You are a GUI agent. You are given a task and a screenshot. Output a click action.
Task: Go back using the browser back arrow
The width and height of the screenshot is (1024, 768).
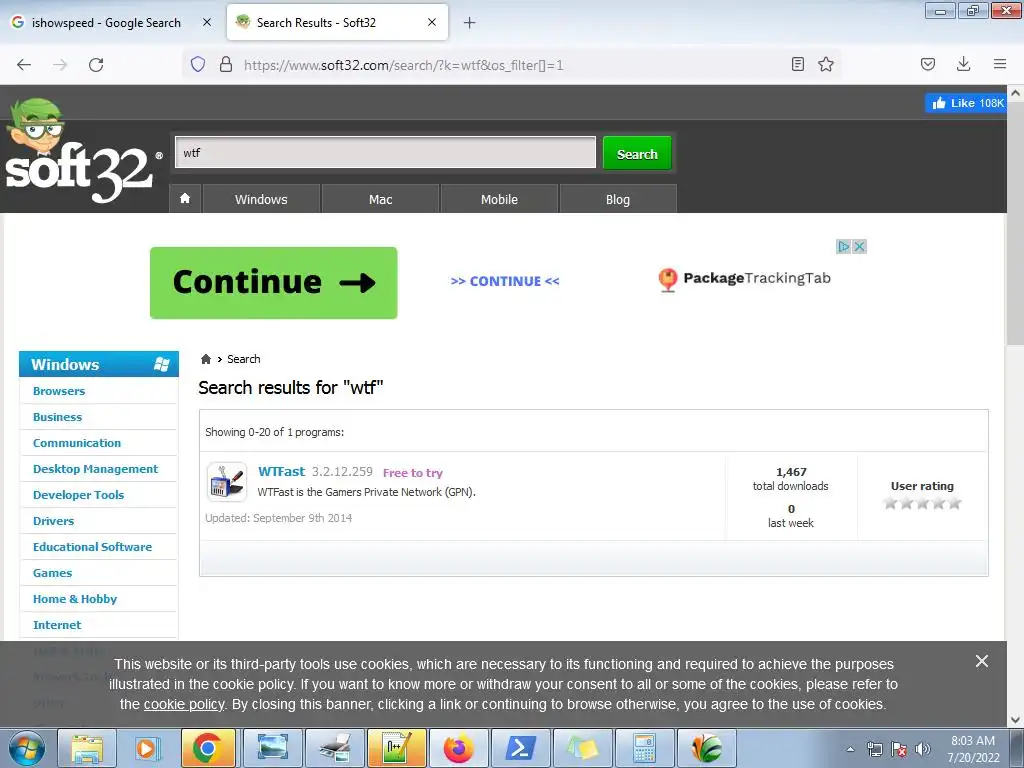[24, 65]
